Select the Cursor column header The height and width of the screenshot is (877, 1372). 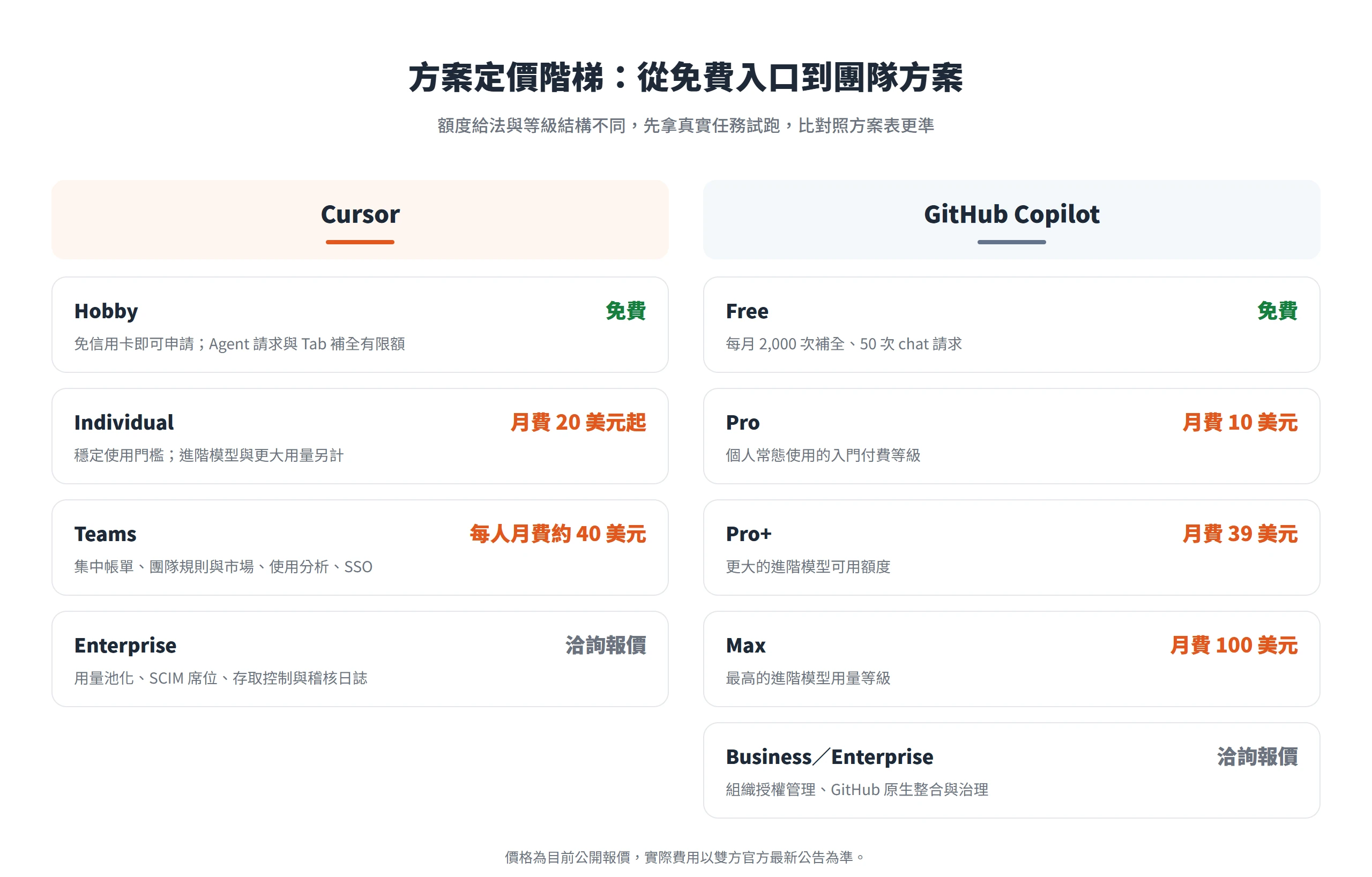pyautogui.click(x=360, y=220)
